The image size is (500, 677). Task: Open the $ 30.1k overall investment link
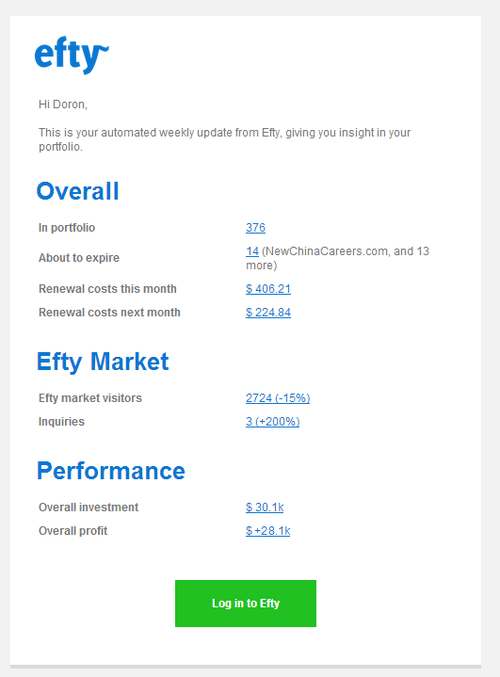tap(265, 507)
